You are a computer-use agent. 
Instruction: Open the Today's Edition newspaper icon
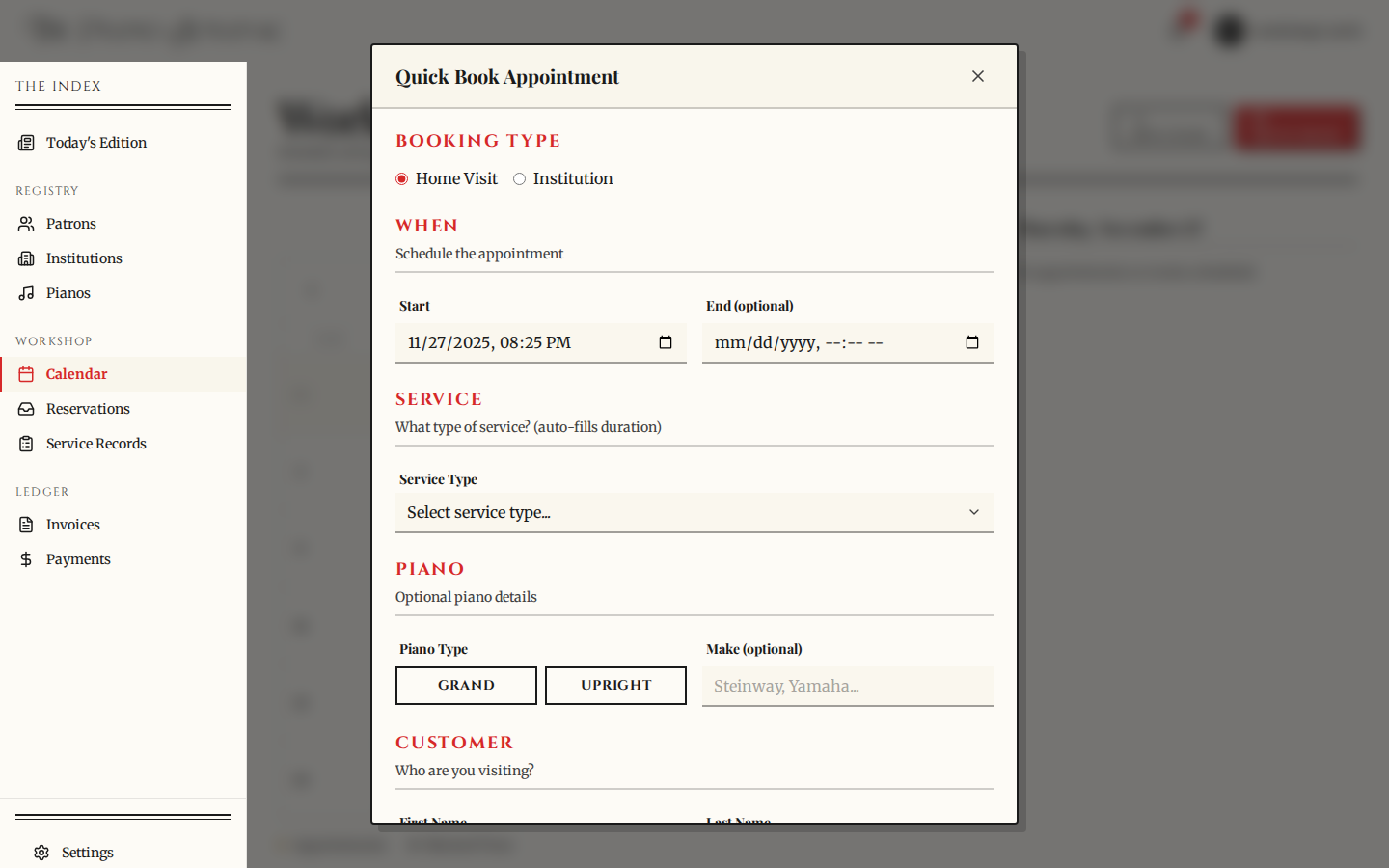[x=24, y=142]
